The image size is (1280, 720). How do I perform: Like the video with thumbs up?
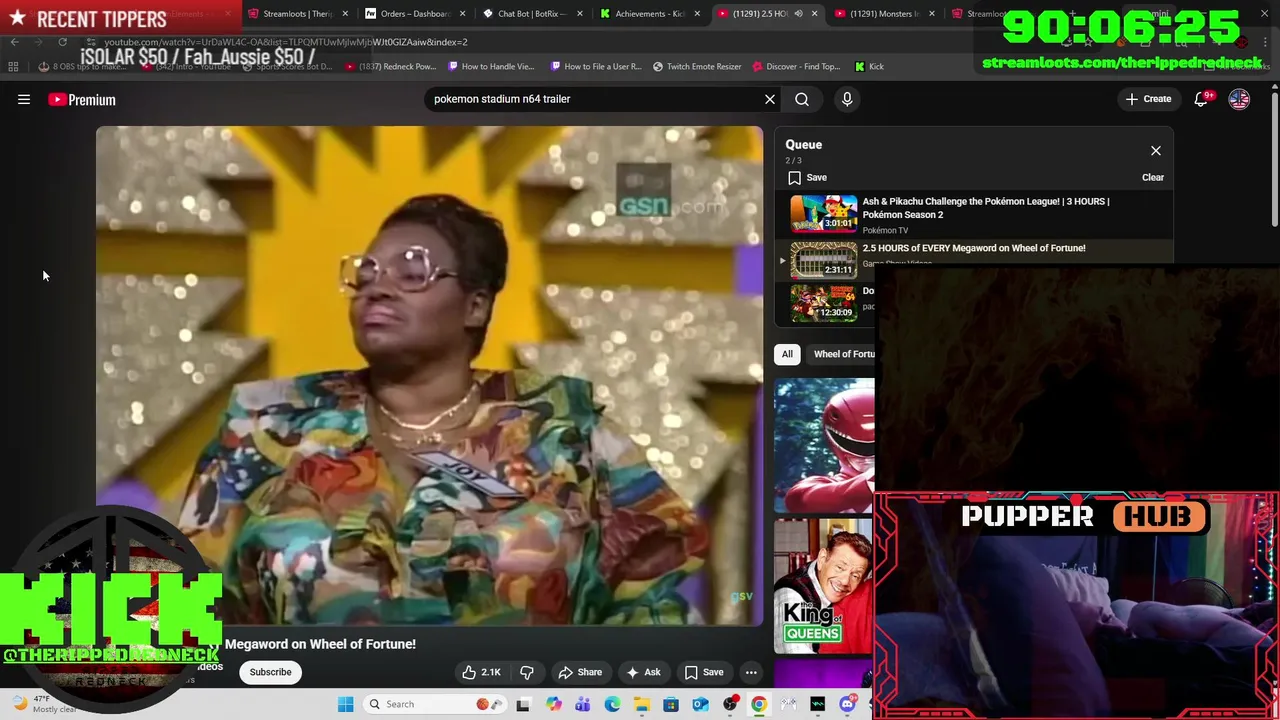481,672
